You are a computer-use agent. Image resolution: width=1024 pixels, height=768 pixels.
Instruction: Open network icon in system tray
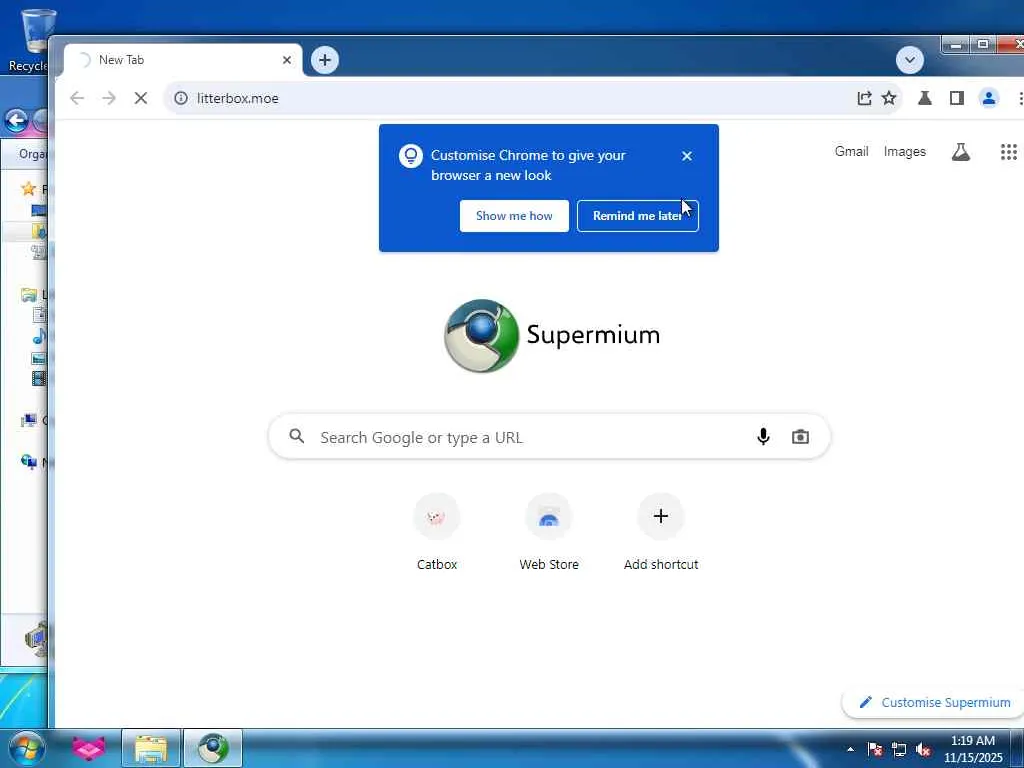click(899, 749)
